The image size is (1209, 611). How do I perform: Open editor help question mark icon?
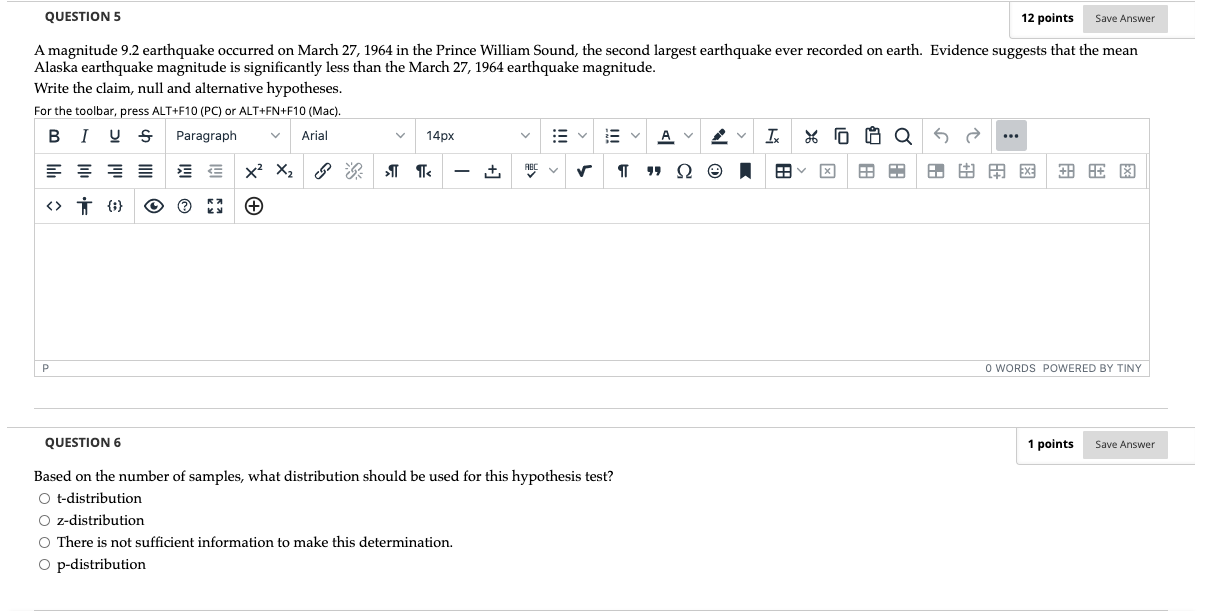click(184, 207)
